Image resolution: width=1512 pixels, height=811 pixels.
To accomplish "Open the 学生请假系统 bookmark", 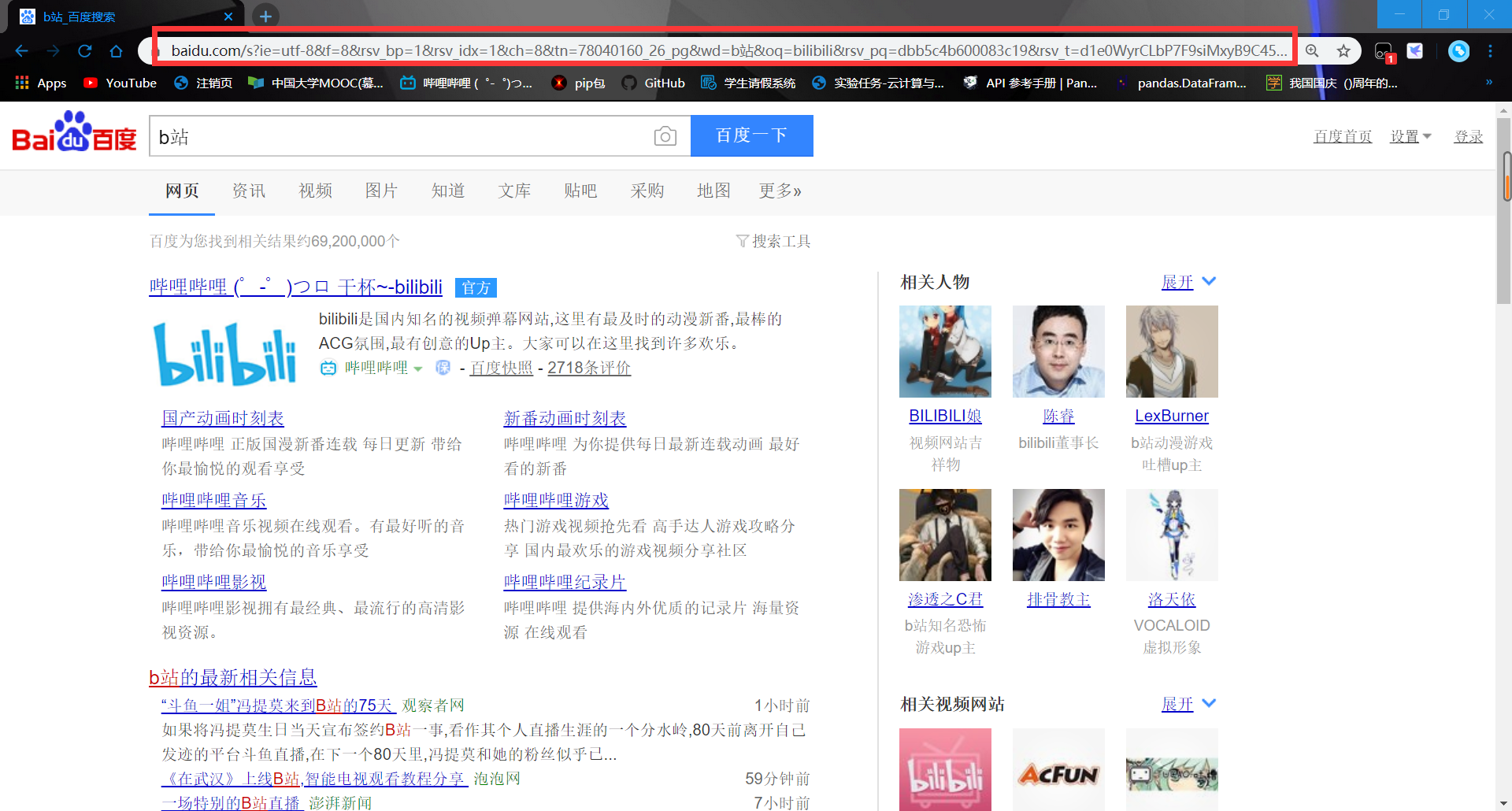I will point(748,83).
